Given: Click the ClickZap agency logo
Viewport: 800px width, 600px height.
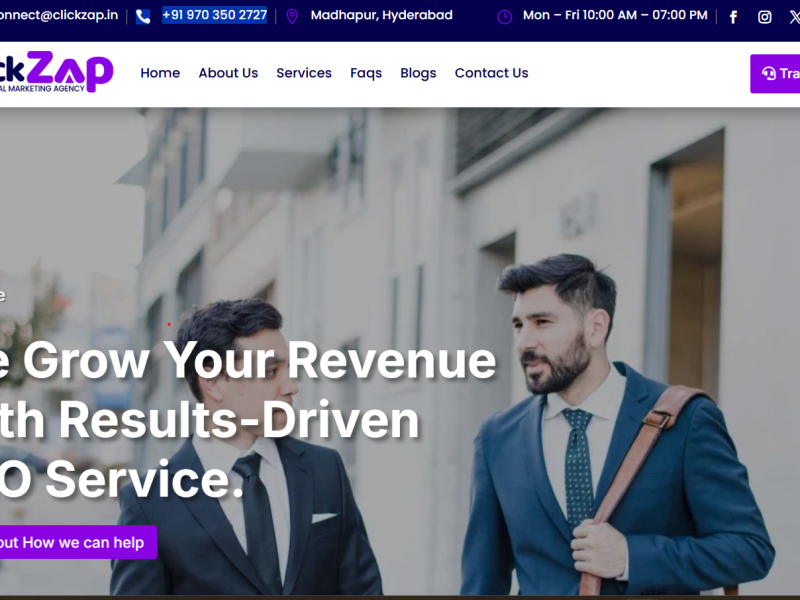Looking at the screenshot, I should pyautogui.click(x=55, y=72).
